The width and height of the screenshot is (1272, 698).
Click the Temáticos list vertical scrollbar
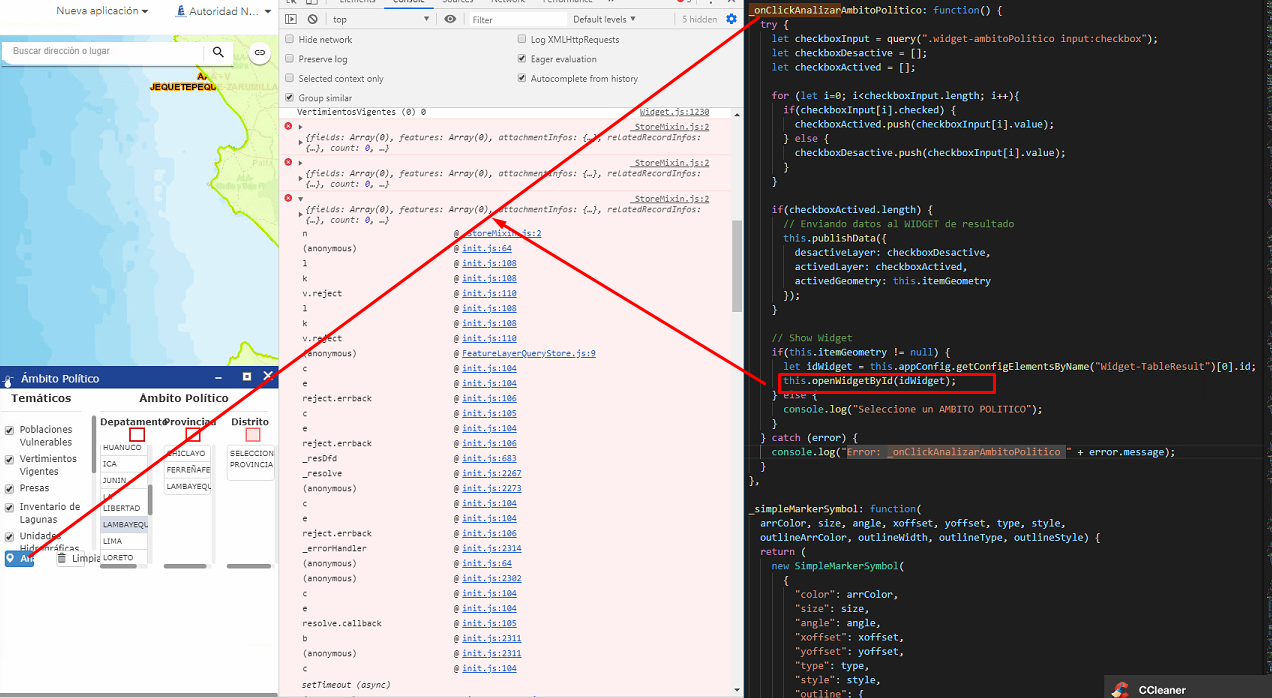(95, 444)
